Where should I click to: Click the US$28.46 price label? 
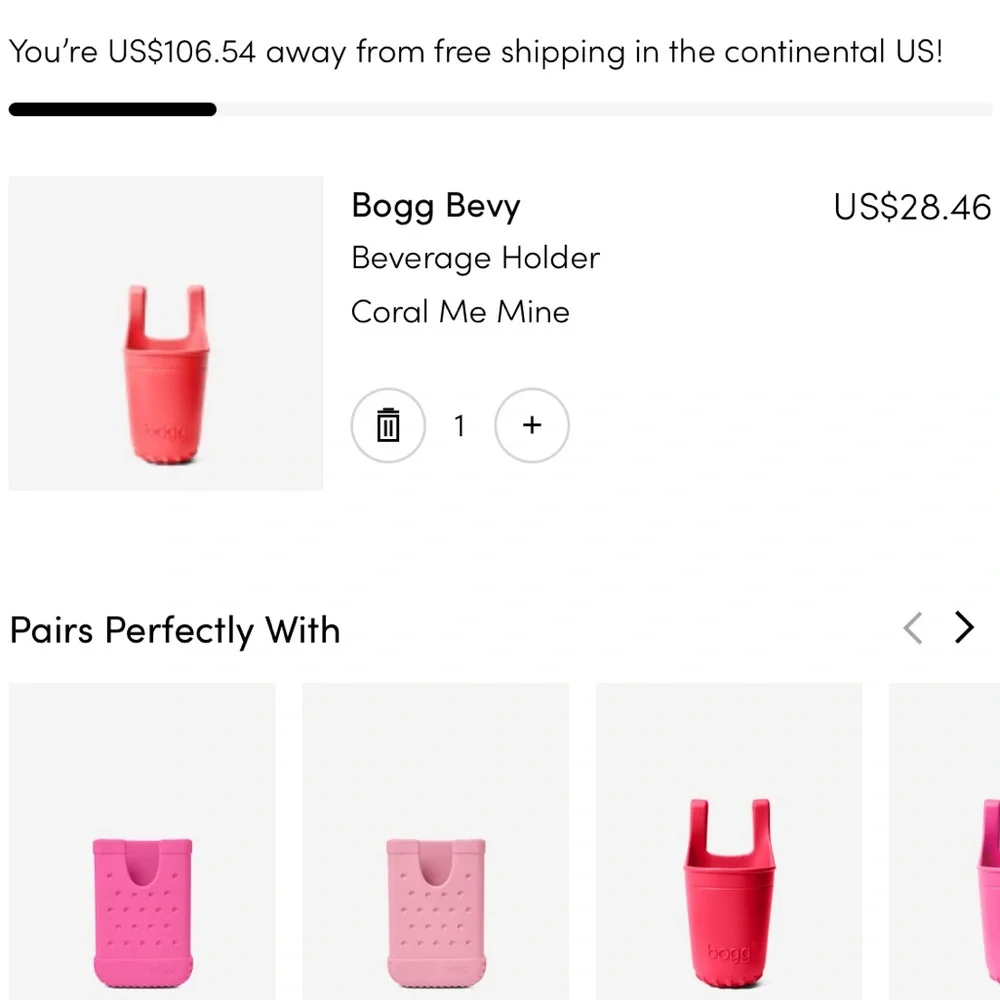(911, 207)
